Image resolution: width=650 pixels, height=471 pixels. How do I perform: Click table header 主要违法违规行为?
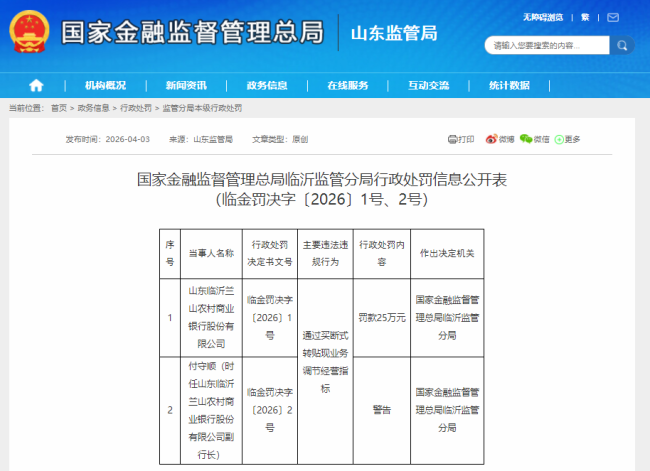[325, 253]
